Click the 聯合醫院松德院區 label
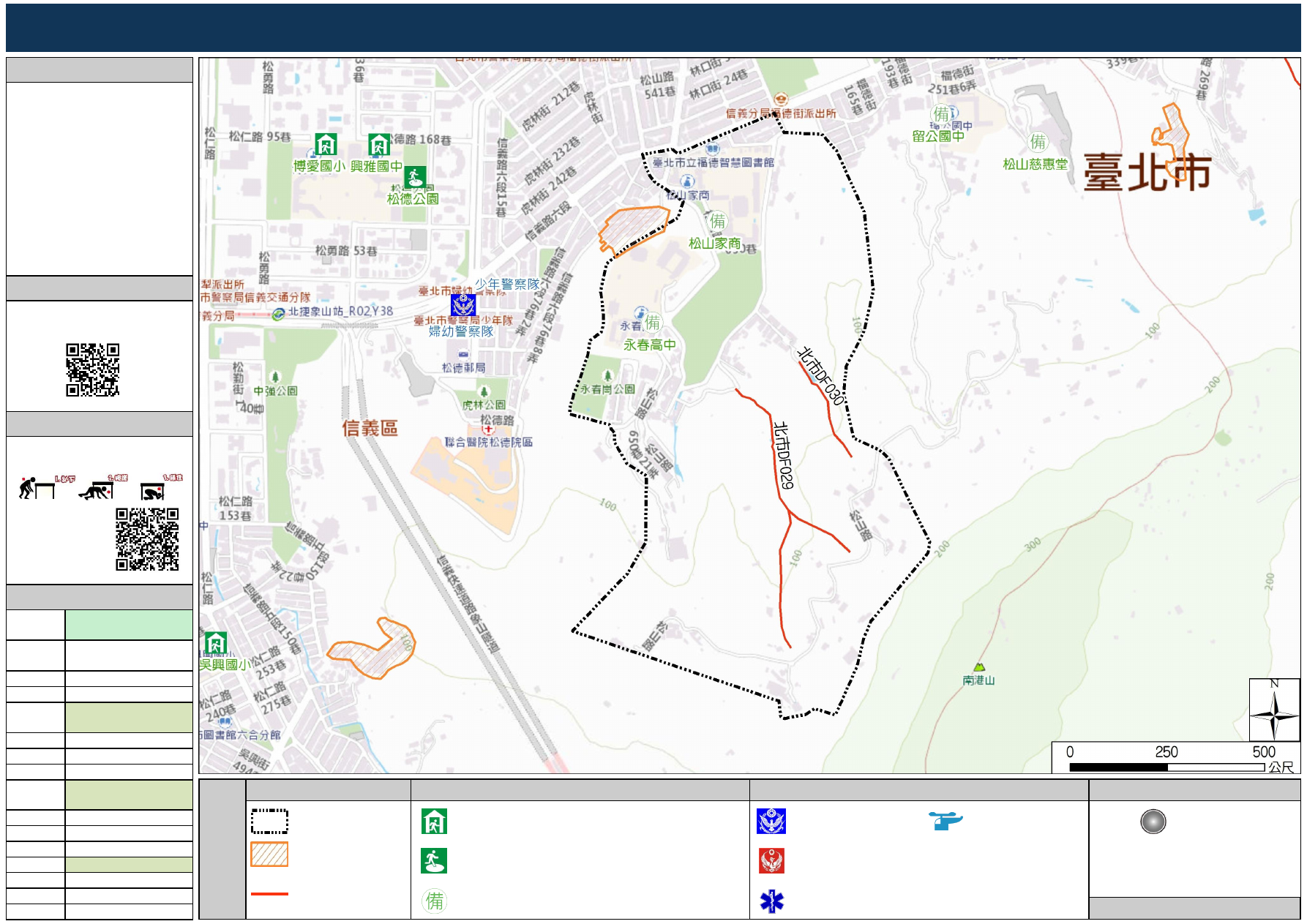The height and width of the screenshot is (924, 1307). coord(489,442)
